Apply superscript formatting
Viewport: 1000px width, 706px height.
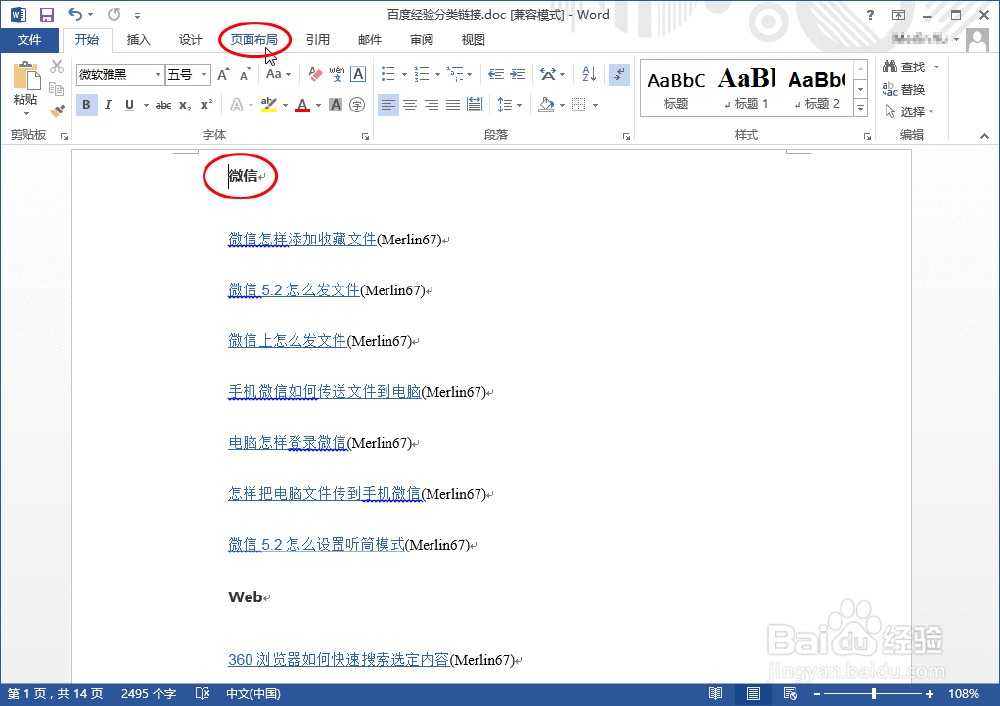(x=206, y=105)
